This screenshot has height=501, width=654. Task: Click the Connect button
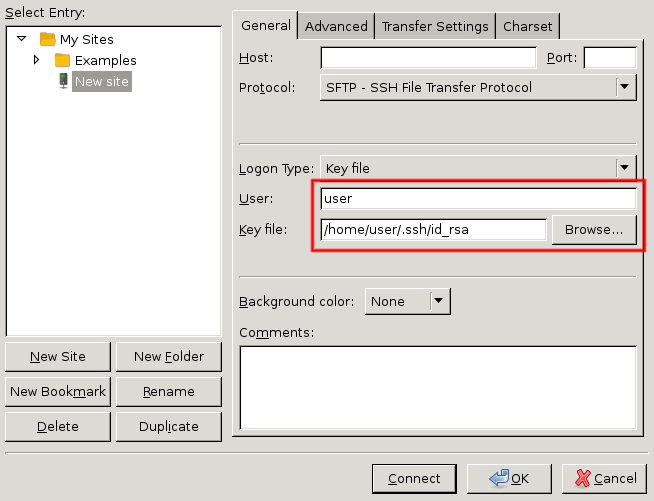[414, 478]
